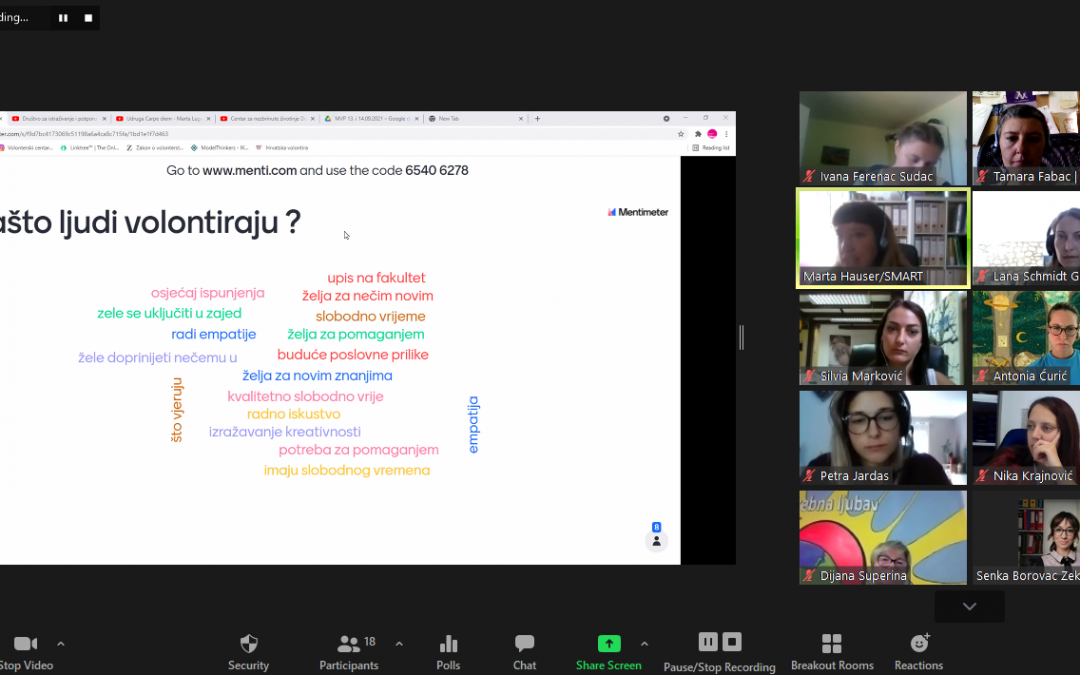Click 'radno iskustvo' in word cloud
The width and height of the screenshot is (1080, 675).
(x=293, y=414)
